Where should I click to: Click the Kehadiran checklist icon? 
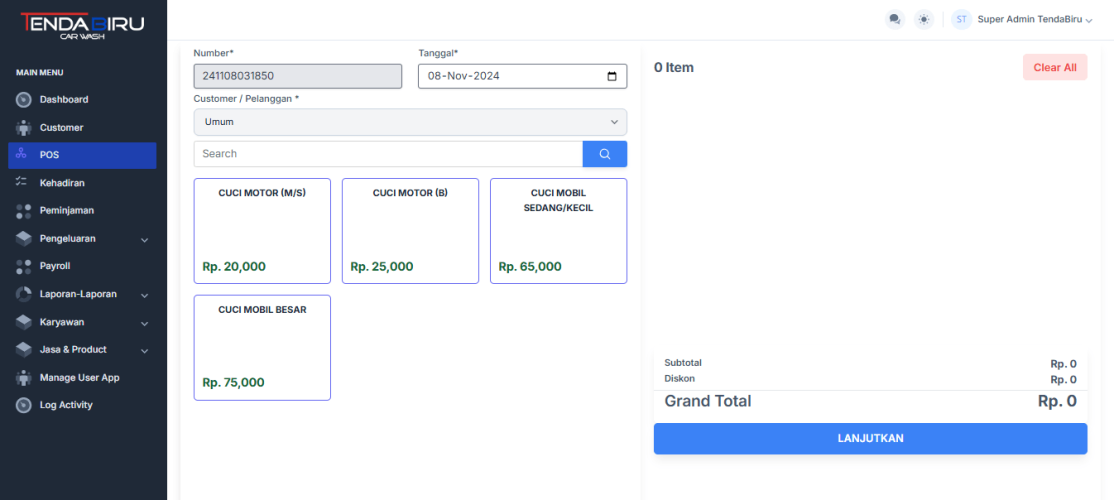(24, 183)
